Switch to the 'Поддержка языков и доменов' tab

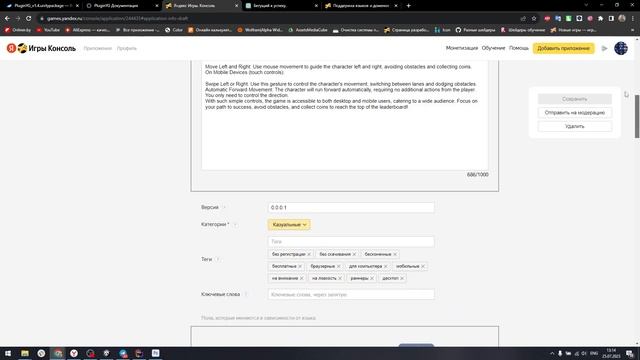[361, 6]
